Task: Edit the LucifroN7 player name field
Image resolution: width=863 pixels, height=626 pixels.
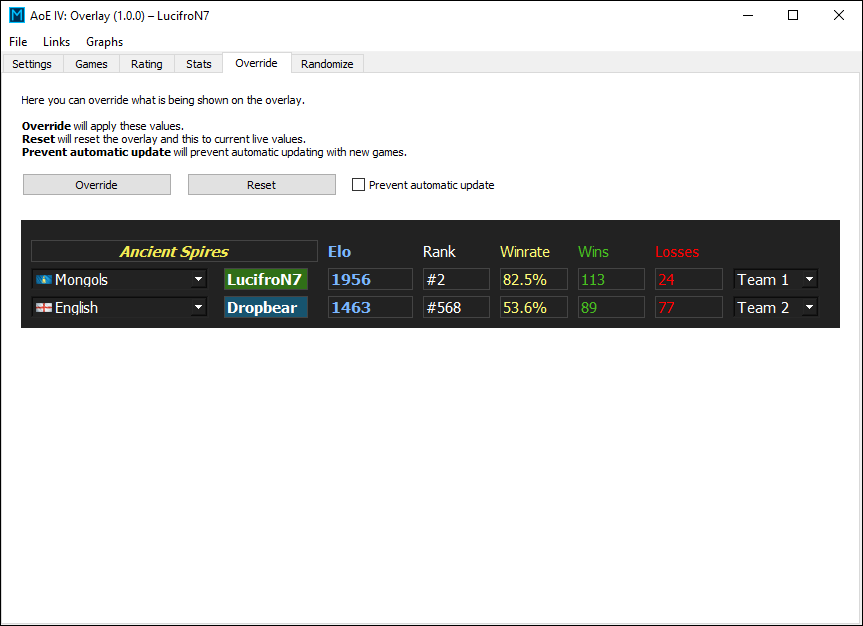Action: 266,280
